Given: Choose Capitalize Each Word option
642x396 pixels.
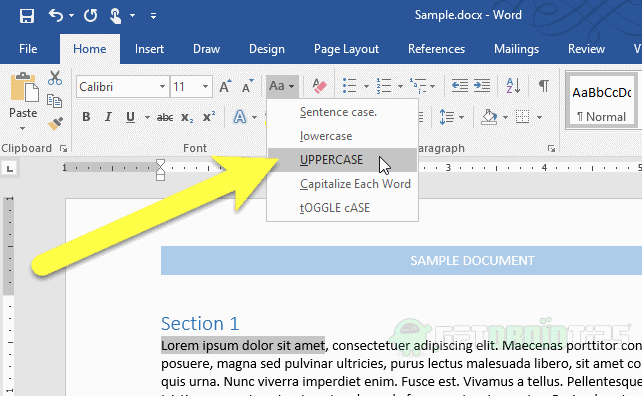Looking at the screenshot, I should point(342,184).
